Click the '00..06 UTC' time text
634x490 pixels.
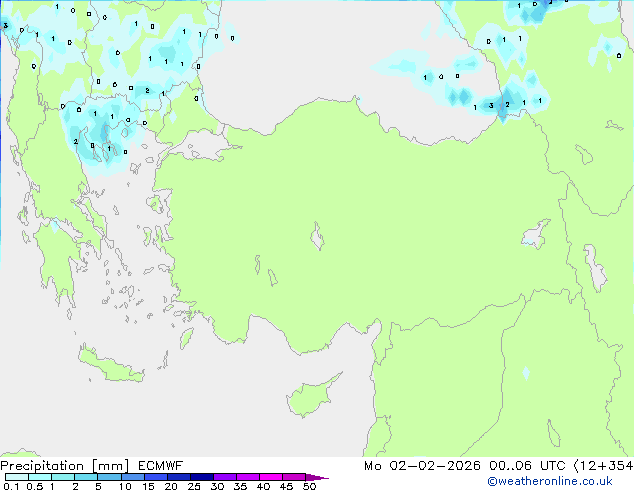coord(527,466)
